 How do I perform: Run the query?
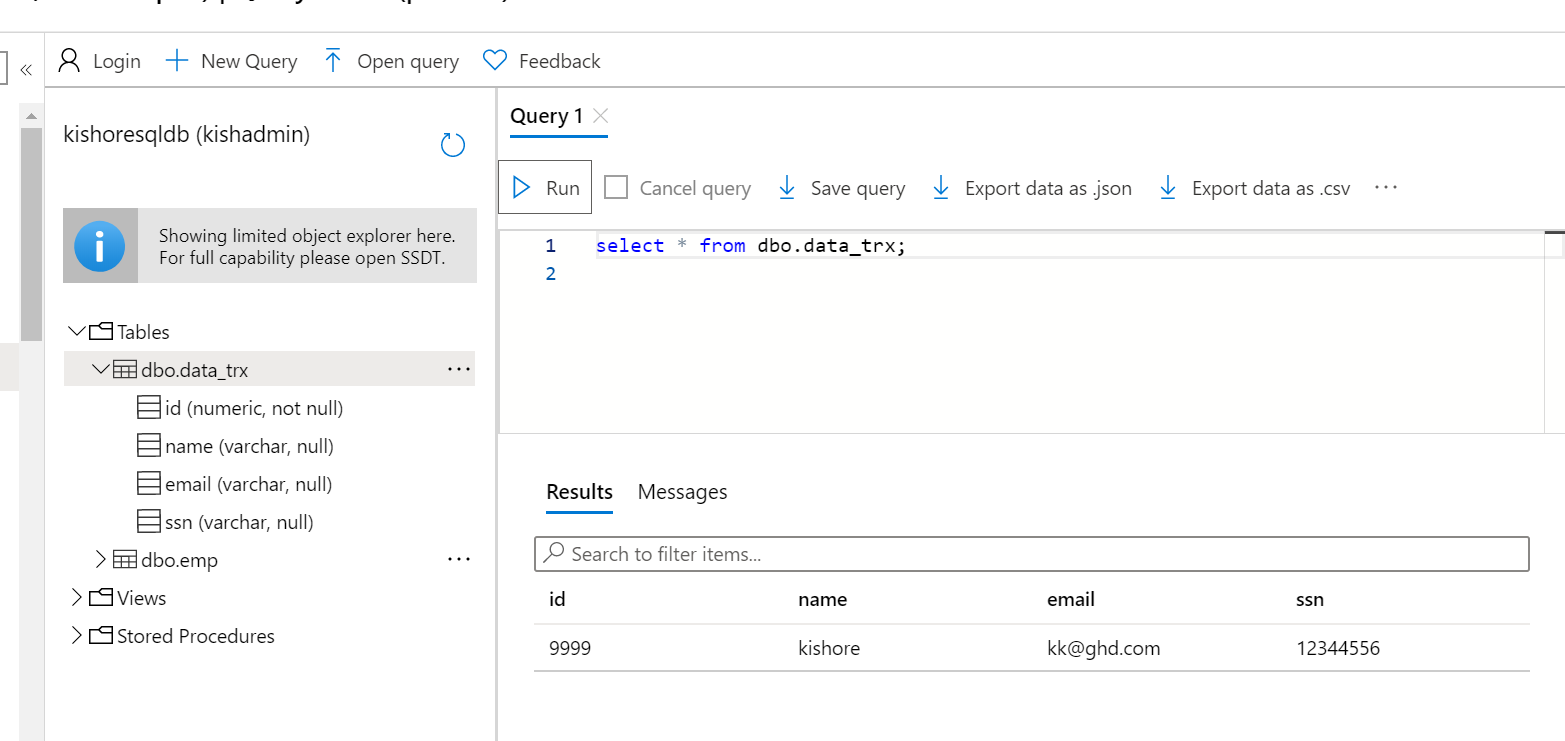click(545, 187)
